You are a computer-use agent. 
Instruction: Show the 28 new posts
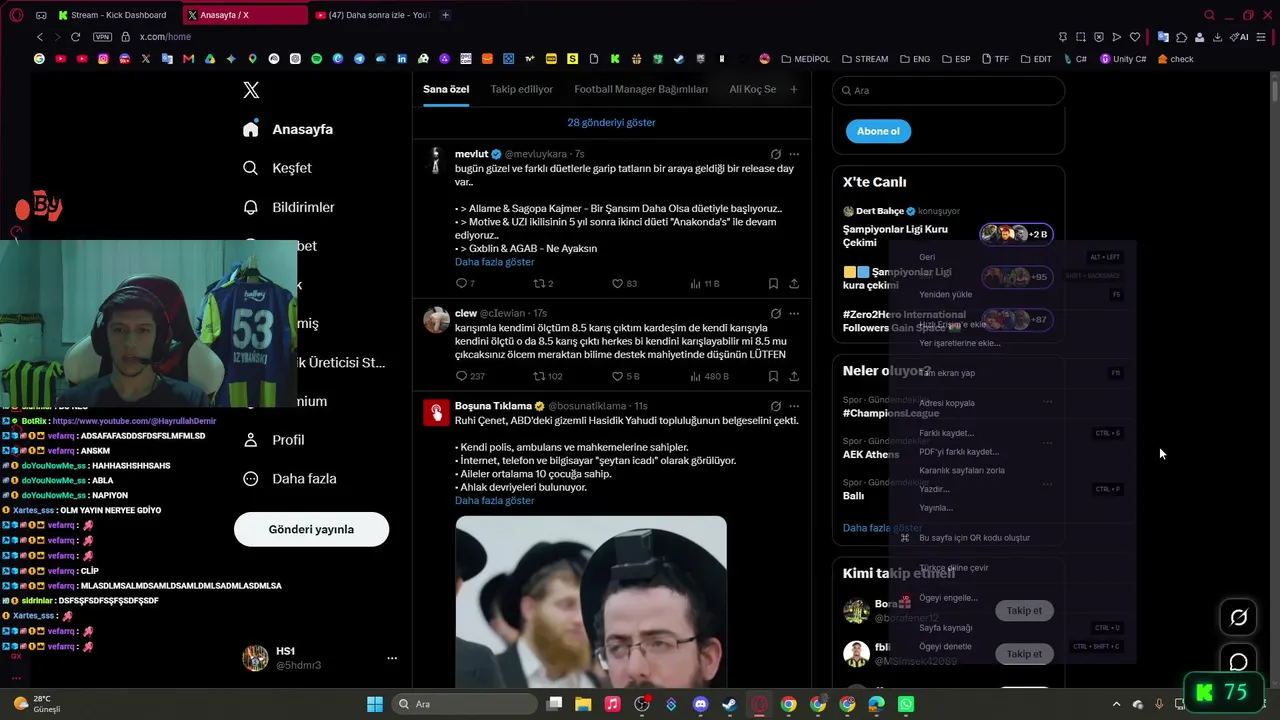[x=611, y=122]
